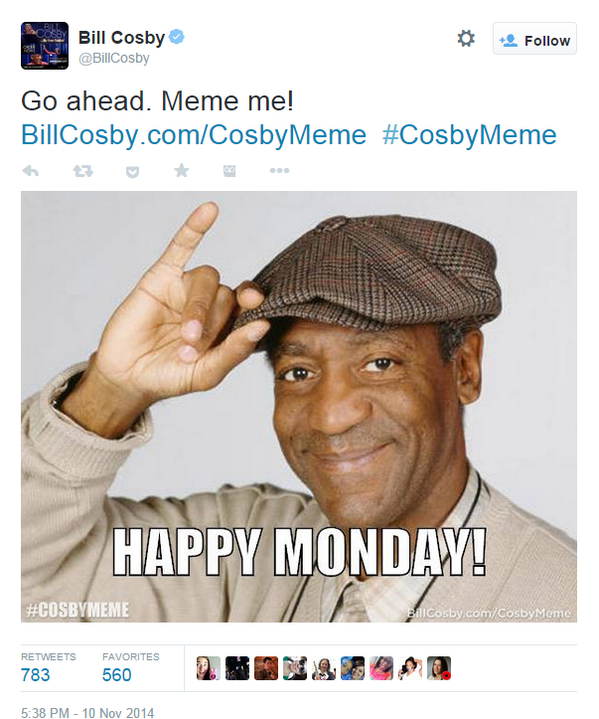Open the gear settings dropdown
Viewport: 599px width, 719px height.
click(466, 39)
